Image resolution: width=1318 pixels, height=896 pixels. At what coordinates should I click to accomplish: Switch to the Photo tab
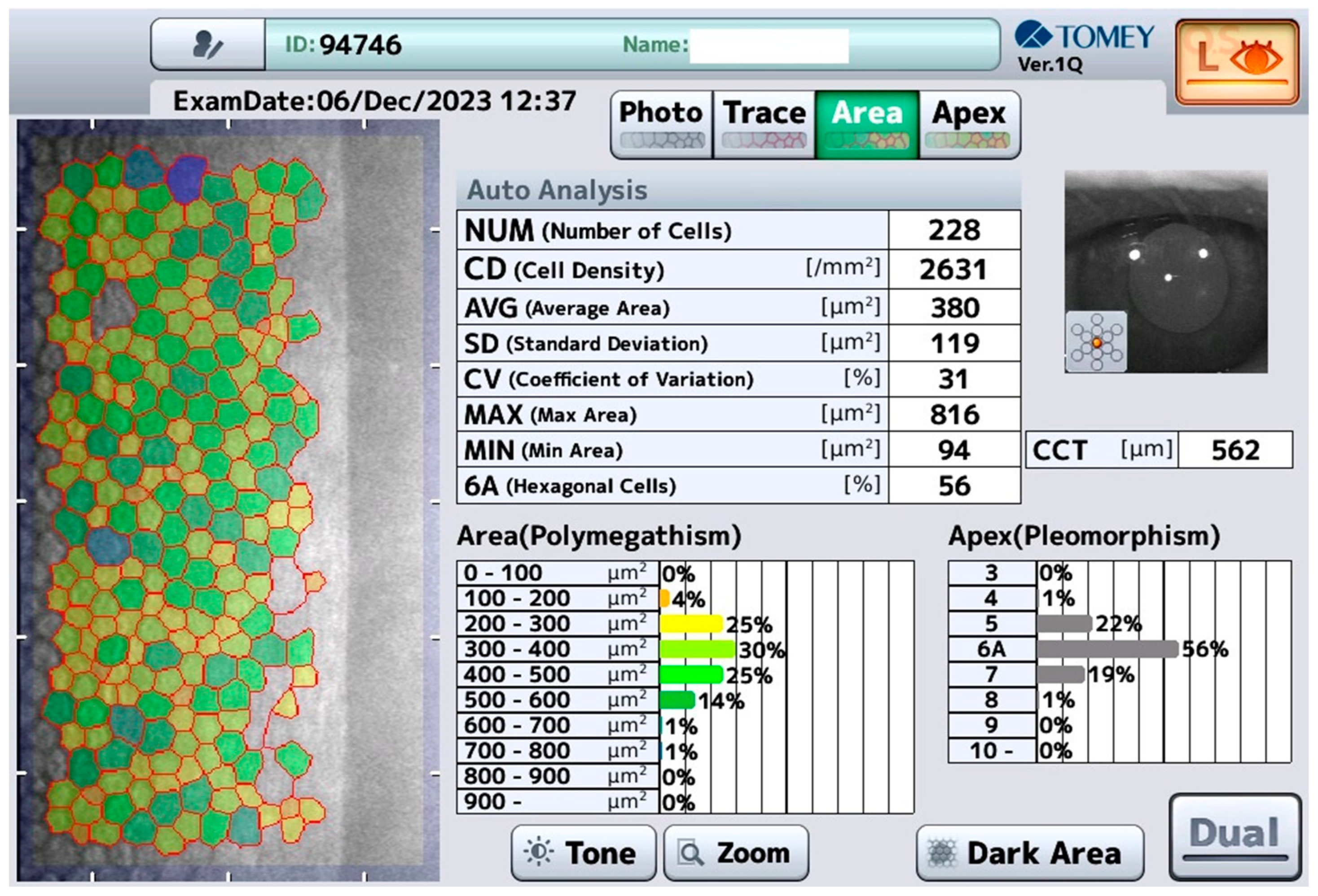661,124
